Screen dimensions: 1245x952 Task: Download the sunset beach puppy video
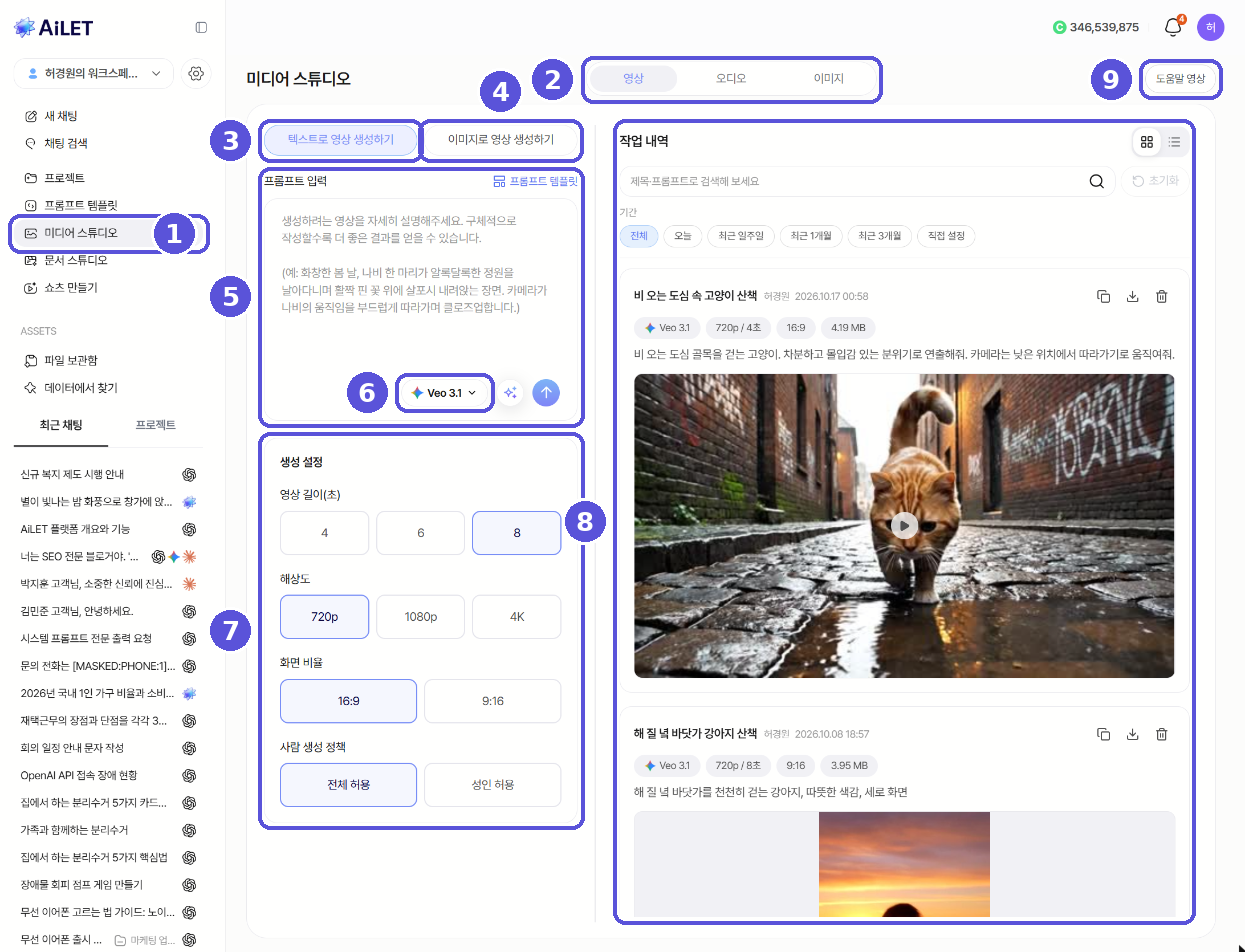pos(1133,734)
